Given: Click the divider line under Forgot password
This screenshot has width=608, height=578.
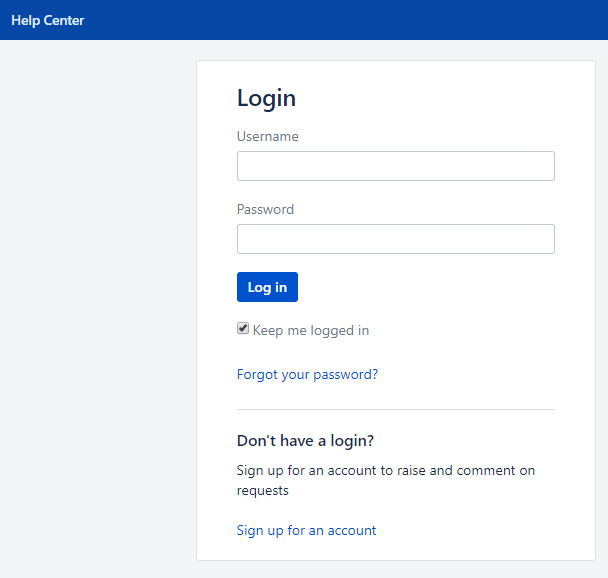Looking at the screenshot, I should [x=396, y=409].
